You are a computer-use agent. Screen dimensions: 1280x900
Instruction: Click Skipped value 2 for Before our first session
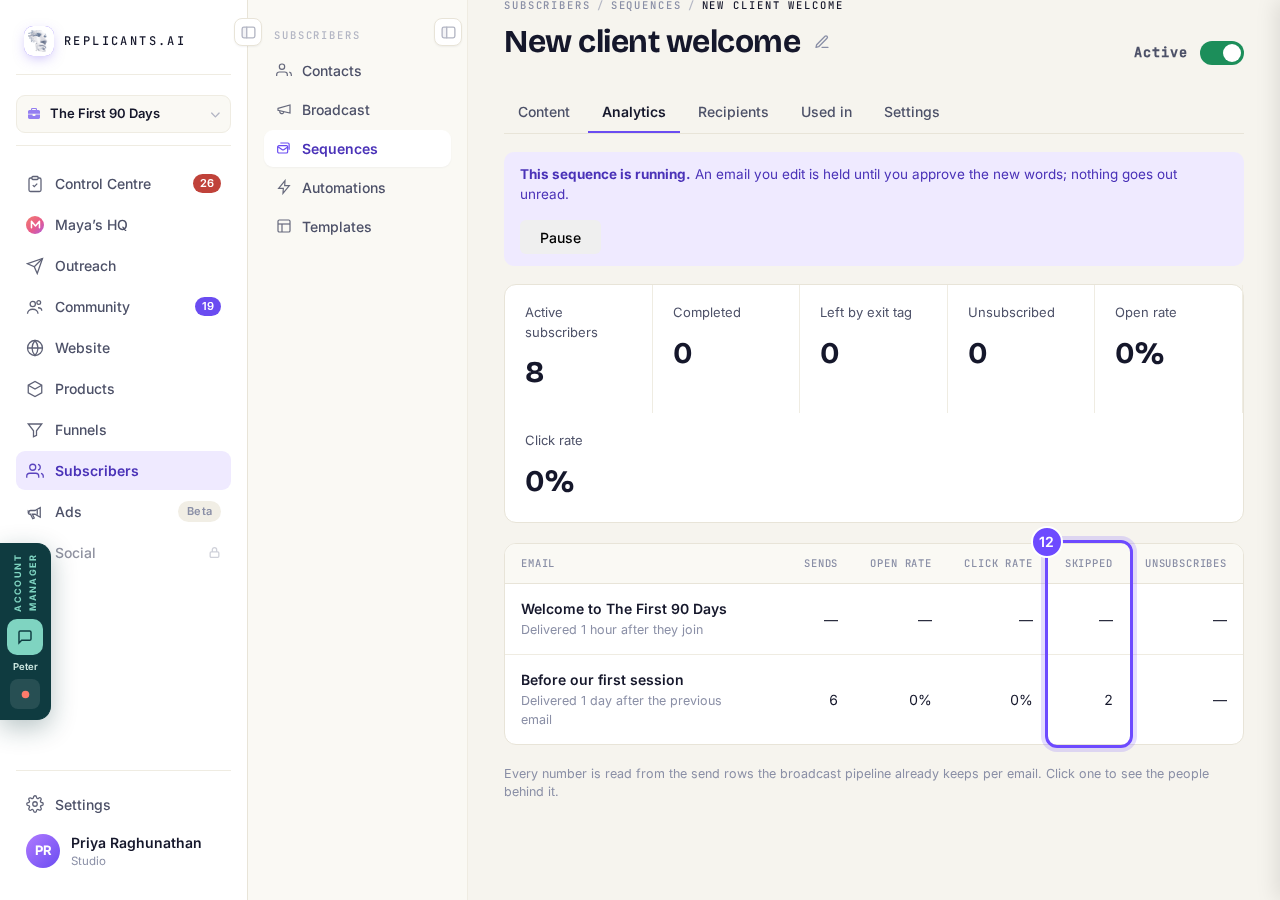(x=1108, y=700)
